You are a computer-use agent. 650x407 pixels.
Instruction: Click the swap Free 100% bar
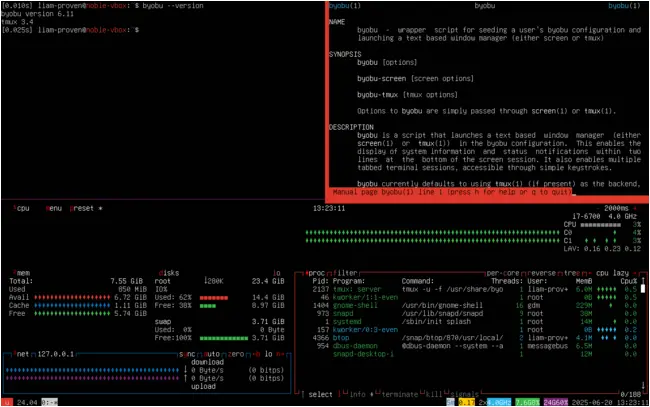tap(224, 338)
